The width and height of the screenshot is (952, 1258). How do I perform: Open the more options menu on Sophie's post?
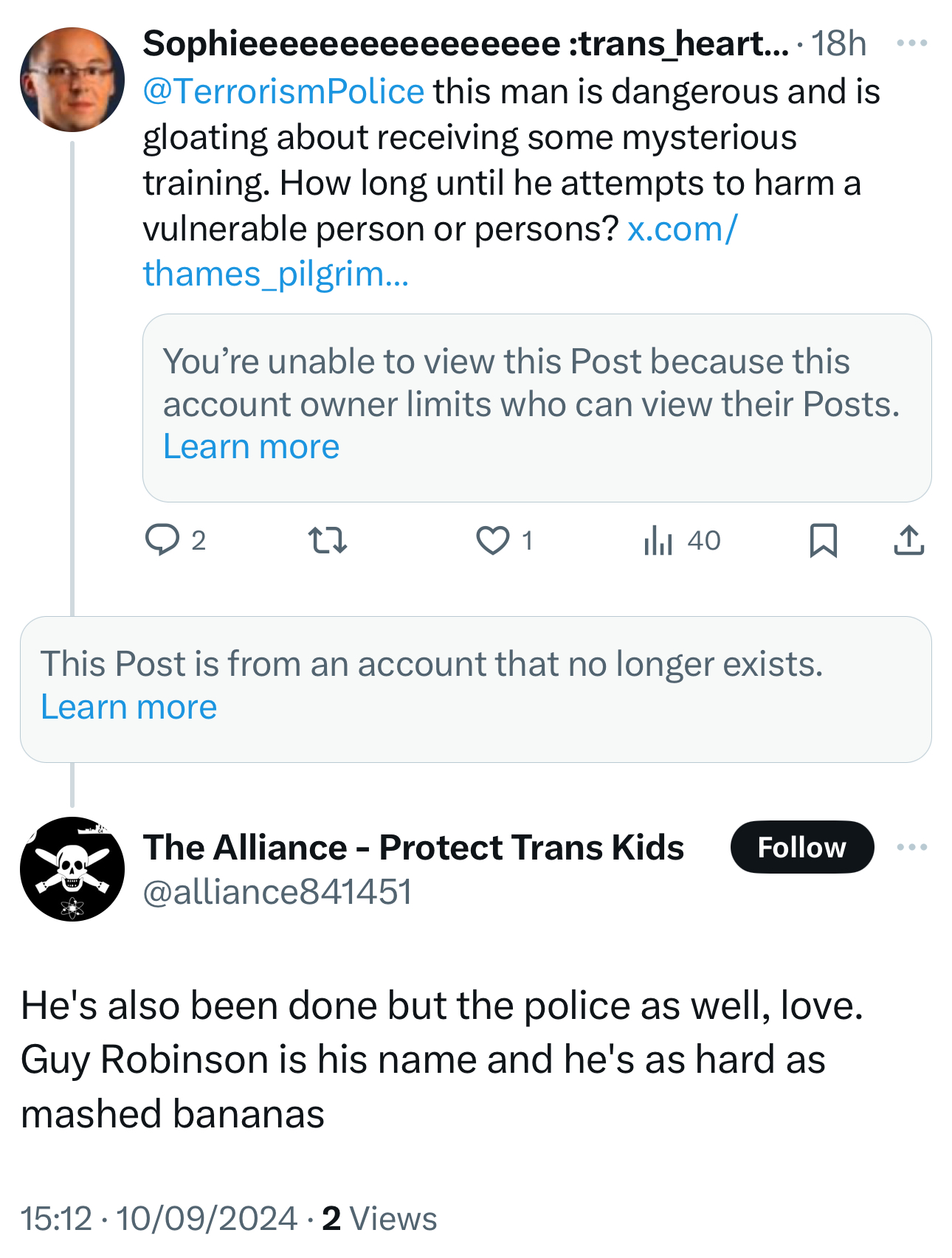pyautogui.click(x=911, y=44)
